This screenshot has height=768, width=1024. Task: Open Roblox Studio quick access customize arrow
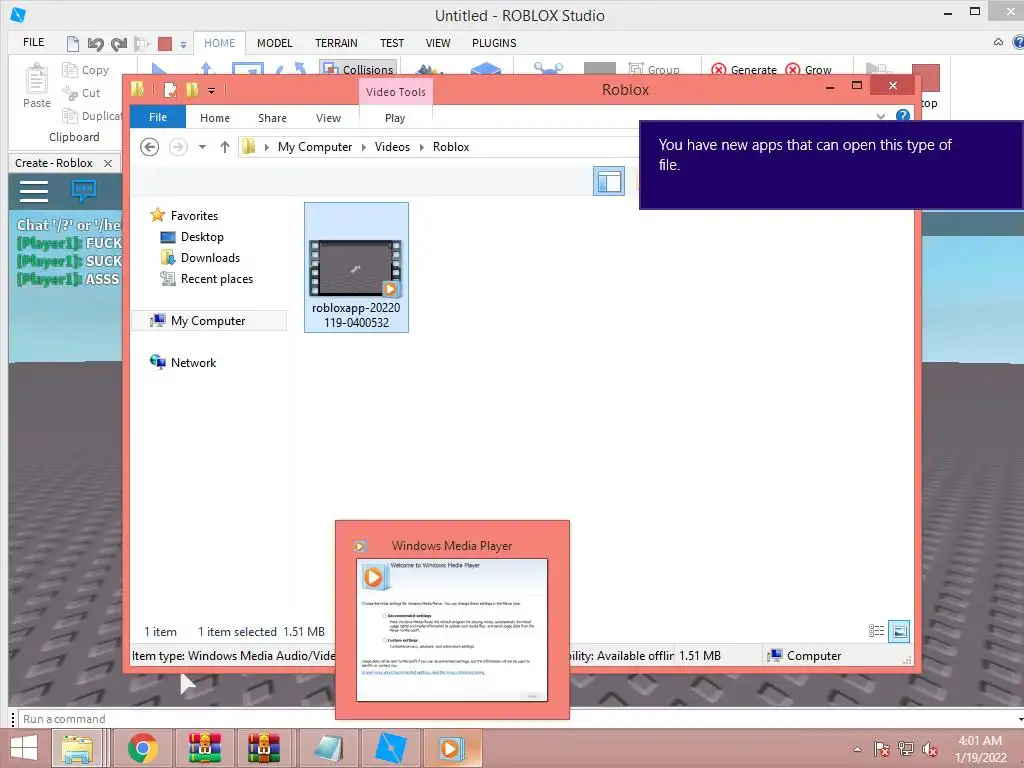pos(184,44)
